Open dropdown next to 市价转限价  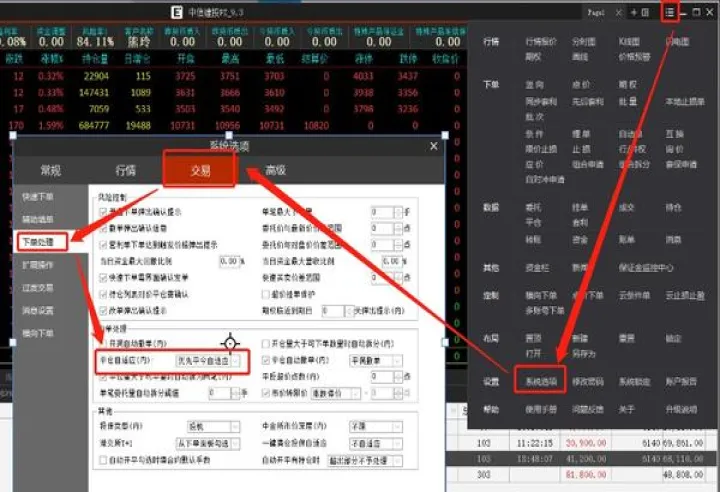click(x=336, y=394)
